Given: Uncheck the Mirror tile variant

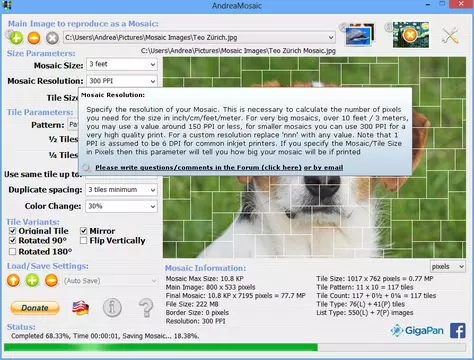Looking at the screenshot, I should click(x=84, y=231).
